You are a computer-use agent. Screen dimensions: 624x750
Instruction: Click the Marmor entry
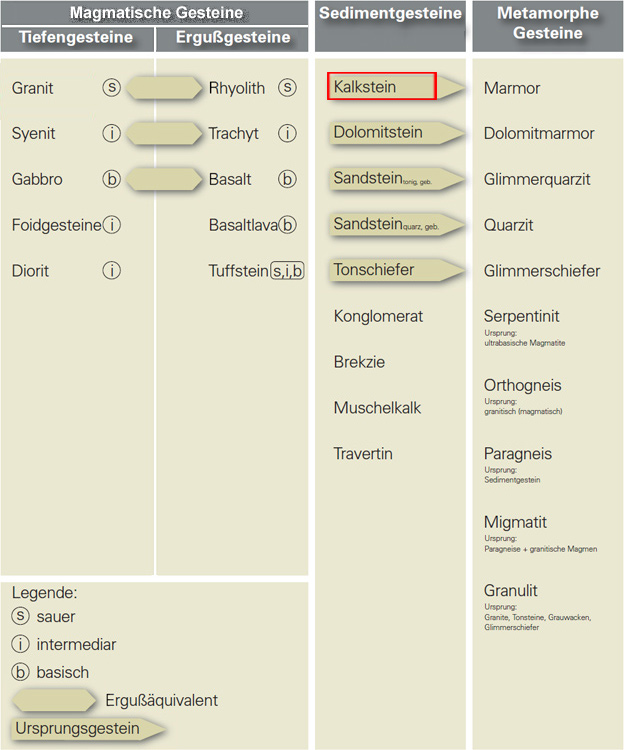tap(512, 88)
